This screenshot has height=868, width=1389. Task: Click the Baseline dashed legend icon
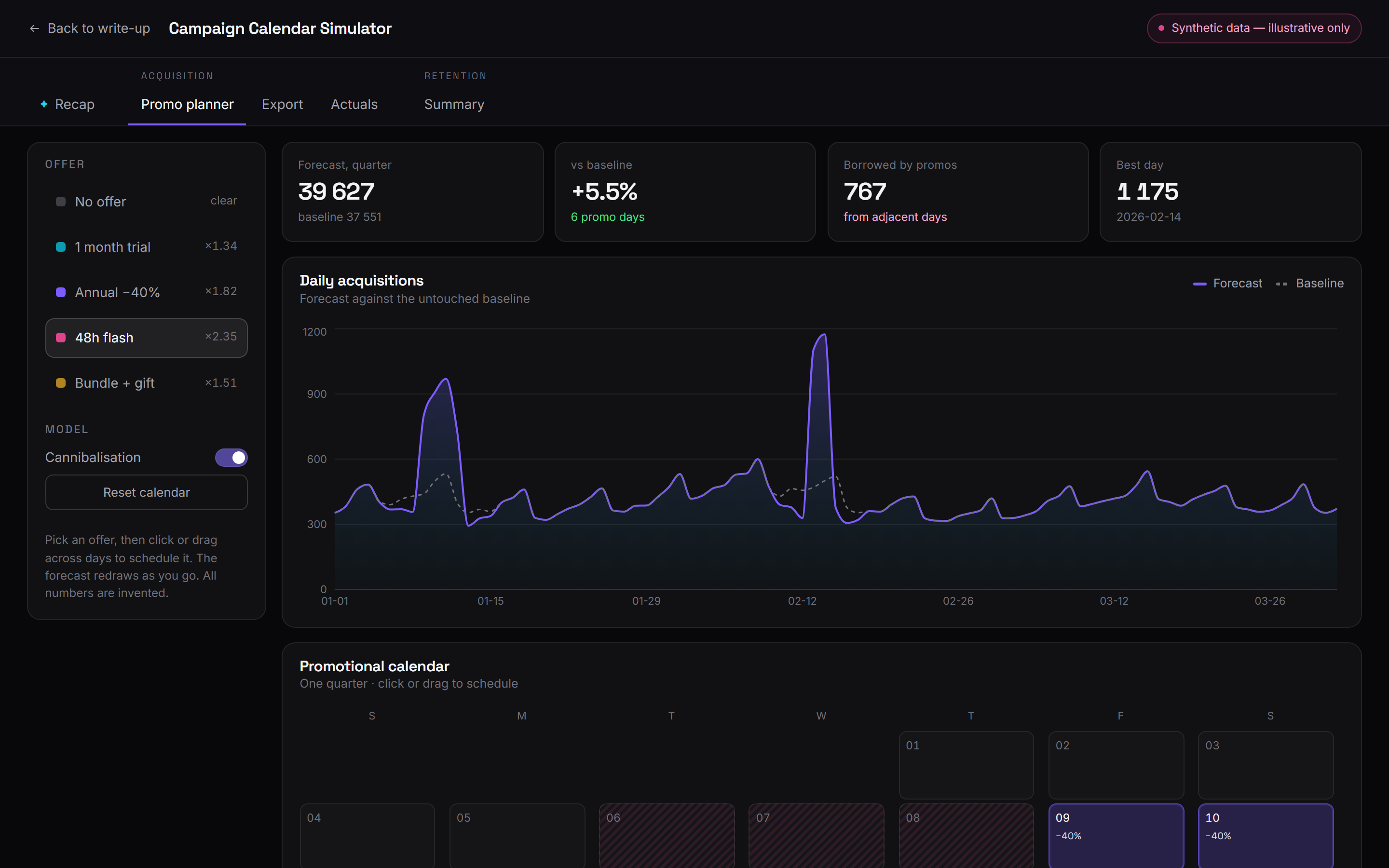1281,284
